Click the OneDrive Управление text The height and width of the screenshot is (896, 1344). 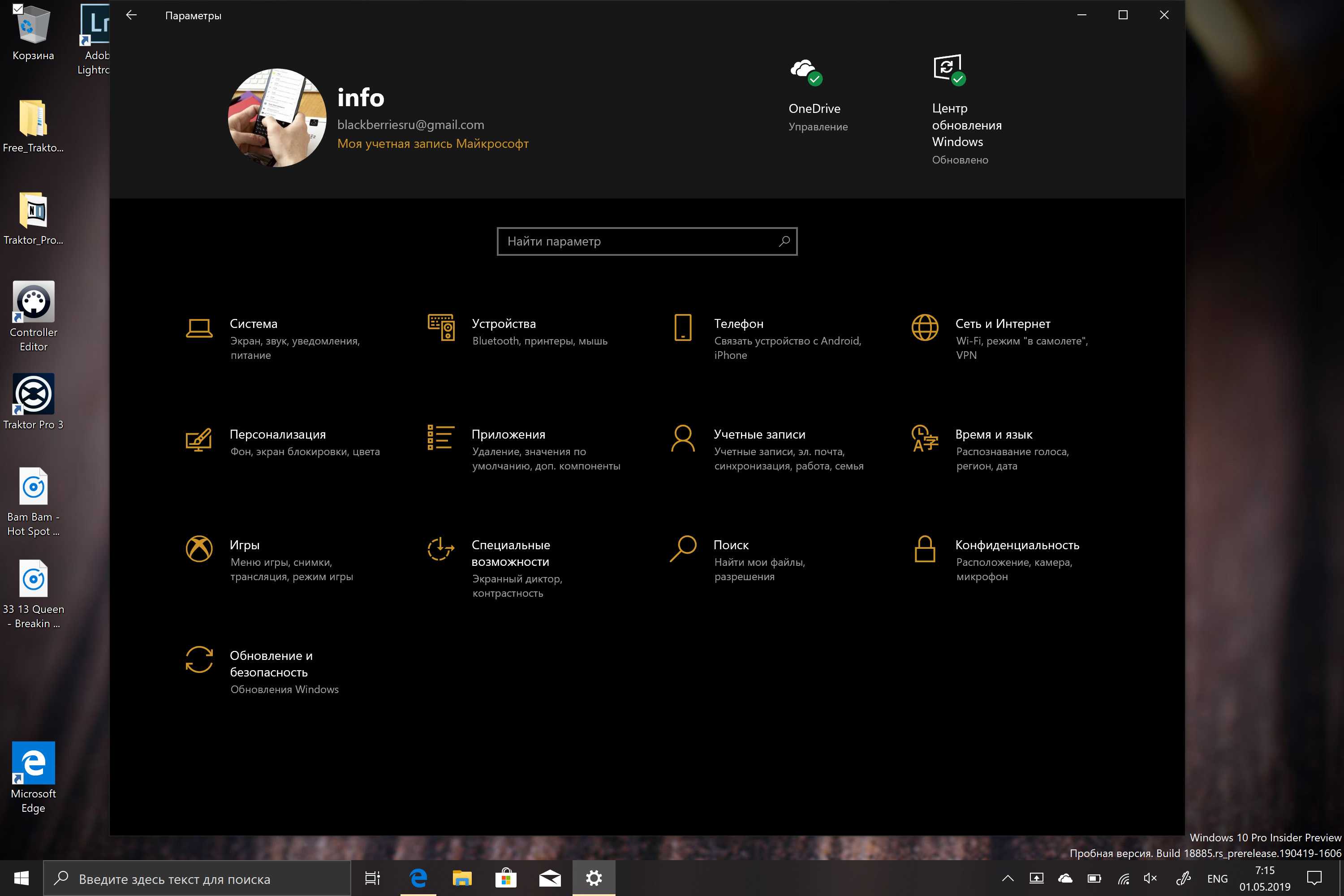pos(818,127)
